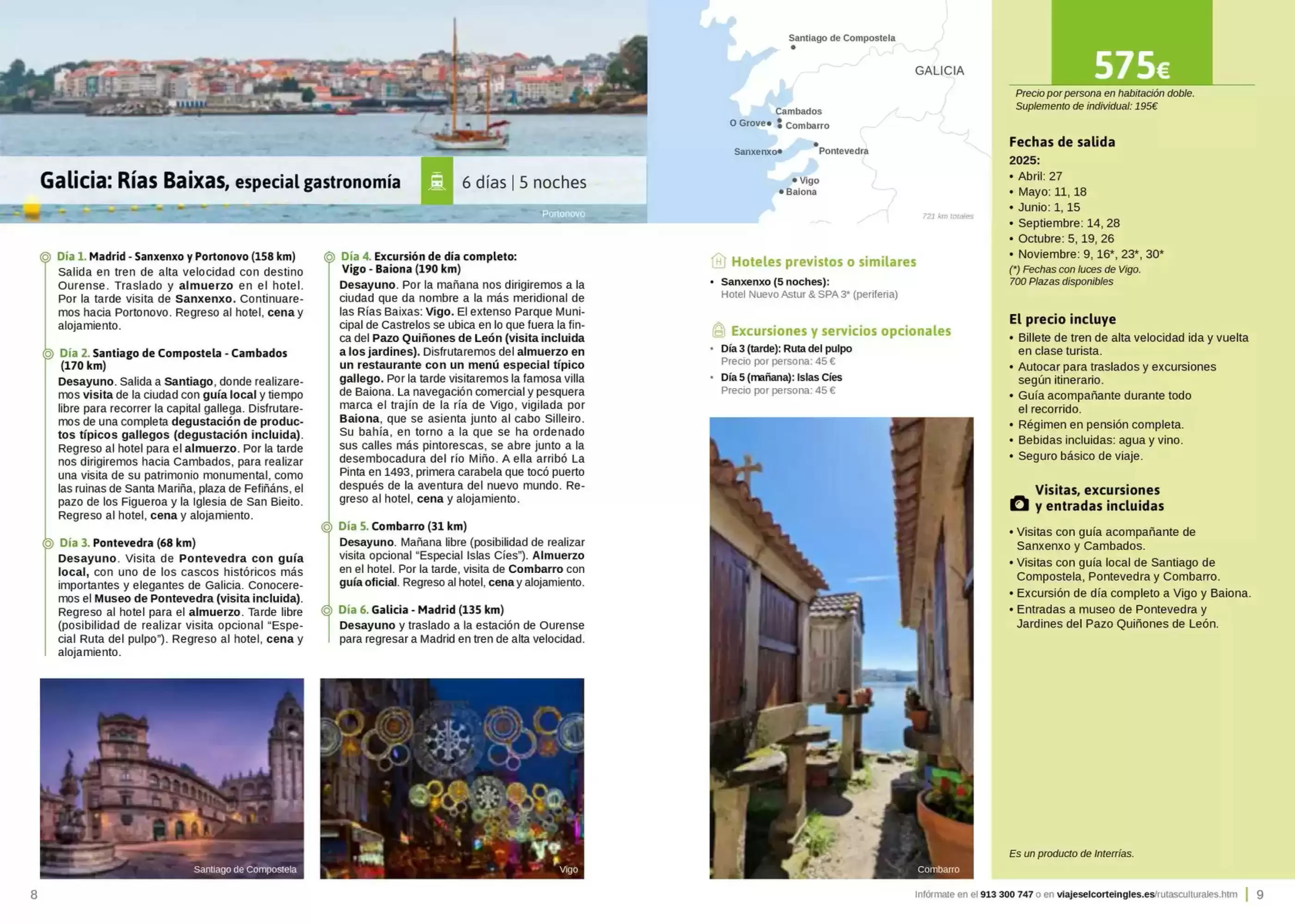Click the Santiago de Compostela map dot

pos(793,47)
